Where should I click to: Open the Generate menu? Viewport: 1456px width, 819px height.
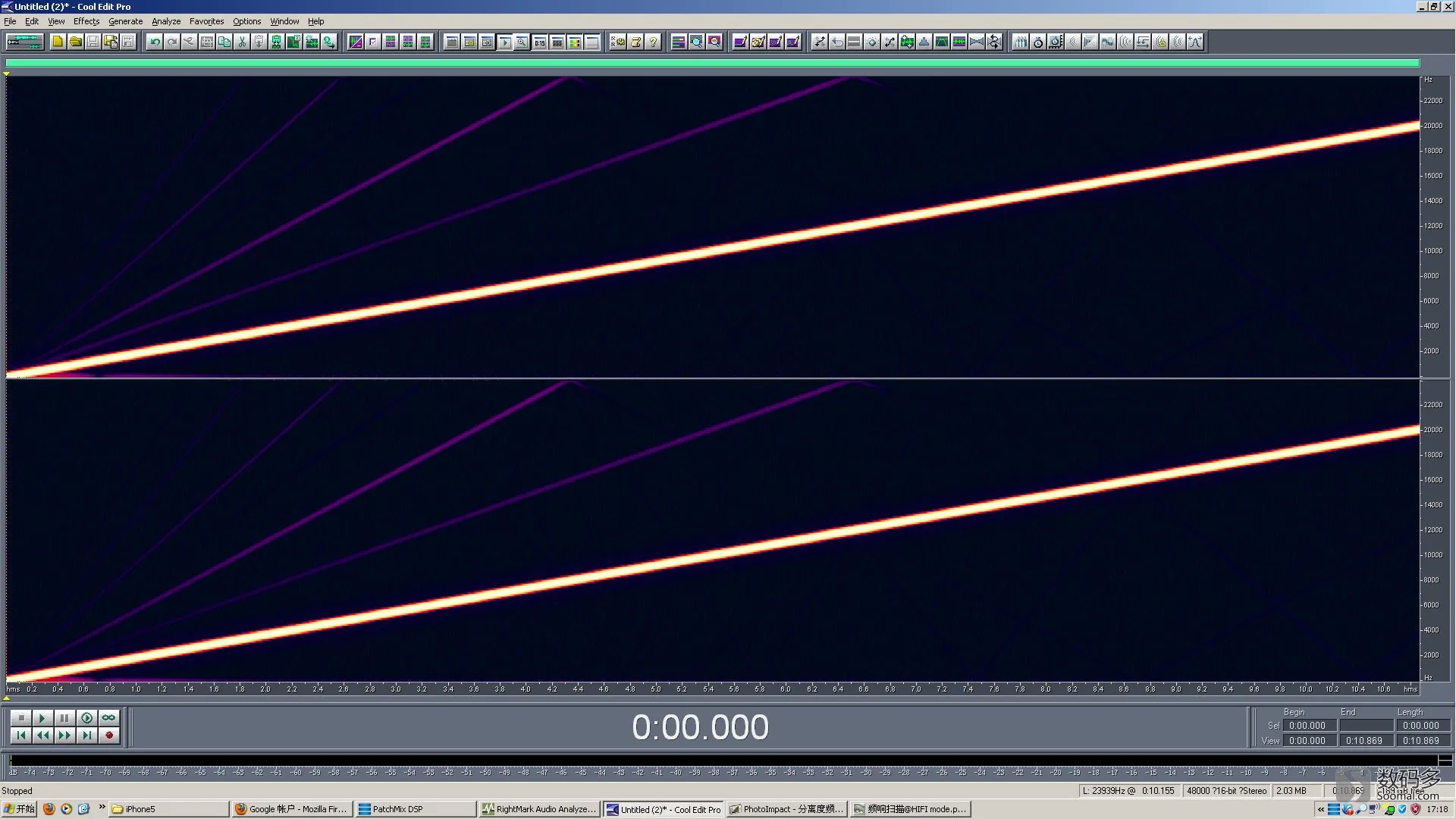point(126,21)
